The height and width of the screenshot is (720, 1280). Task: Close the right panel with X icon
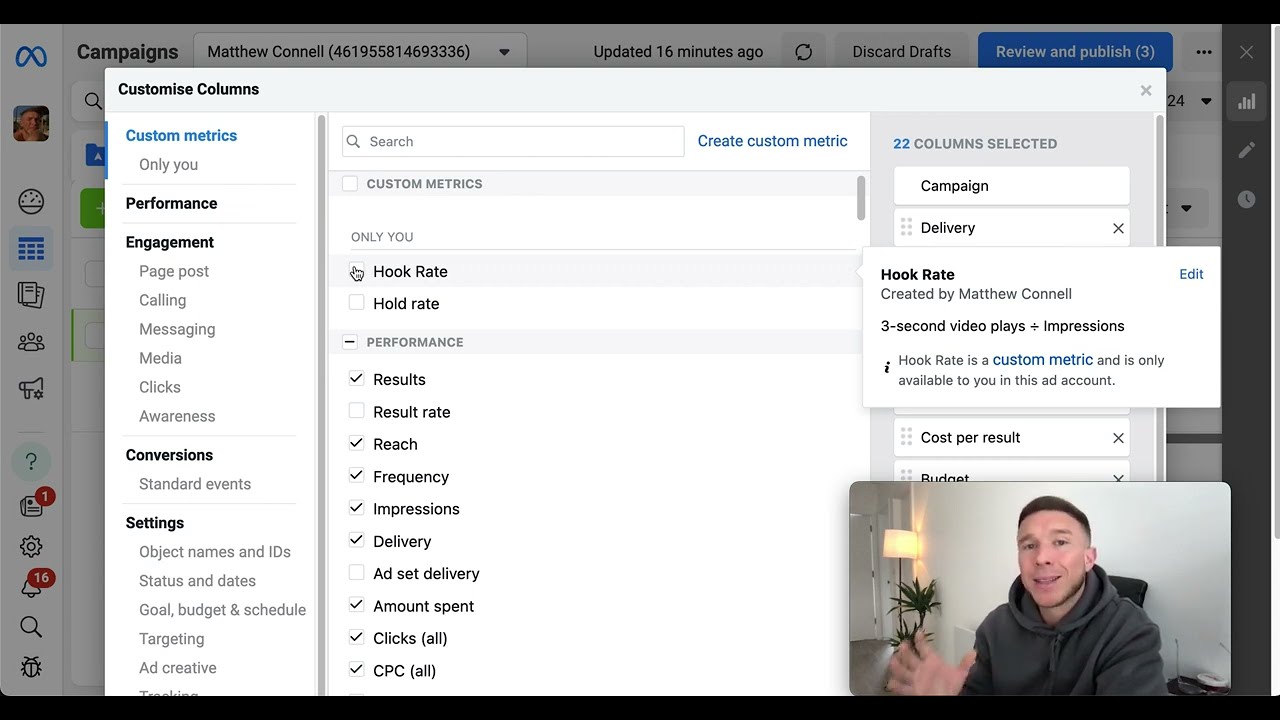[1246, 52]
